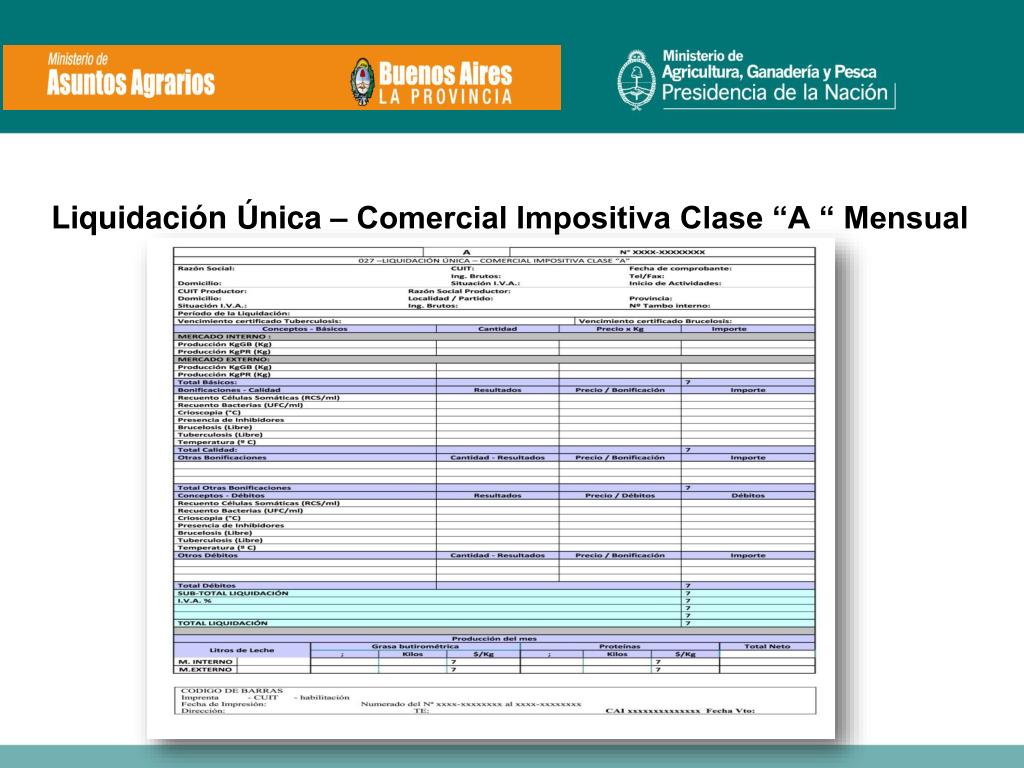Select 'Razón Social Productor:' label
Image resolution: width=1024 pixels, height=768 pixels.
459,291
